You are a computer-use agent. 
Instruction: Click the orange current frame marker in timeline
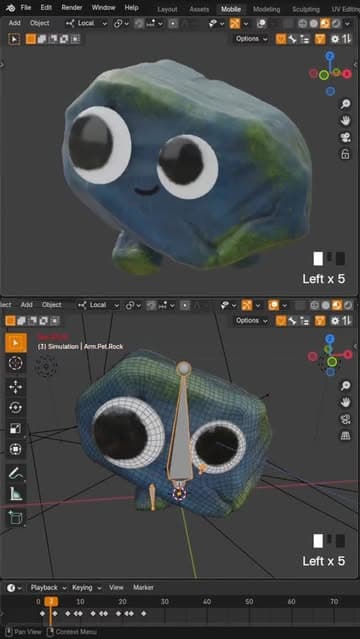click(51, 602)
